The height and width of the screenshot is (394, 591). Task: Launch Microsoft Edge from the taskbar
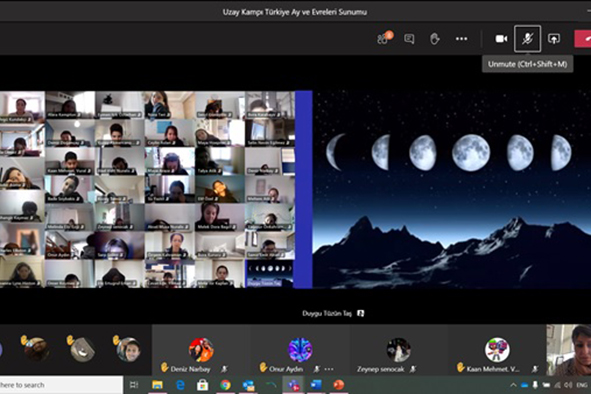pyautogui.click(x=180, y=385)
